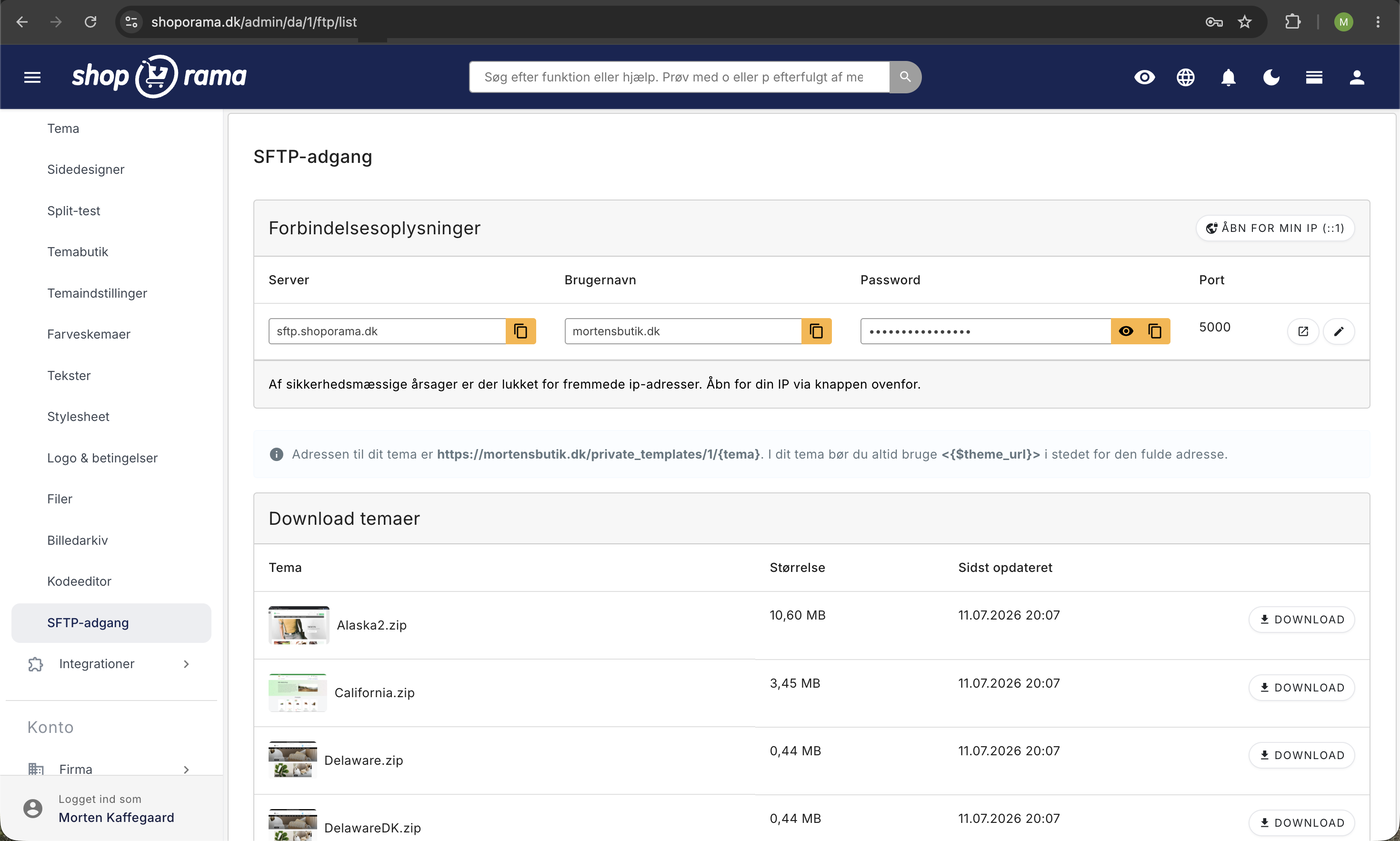Open Filer in sidebar
Image resolution: width=1400 pixels, height=841 pixels.
tap(60, 499)
